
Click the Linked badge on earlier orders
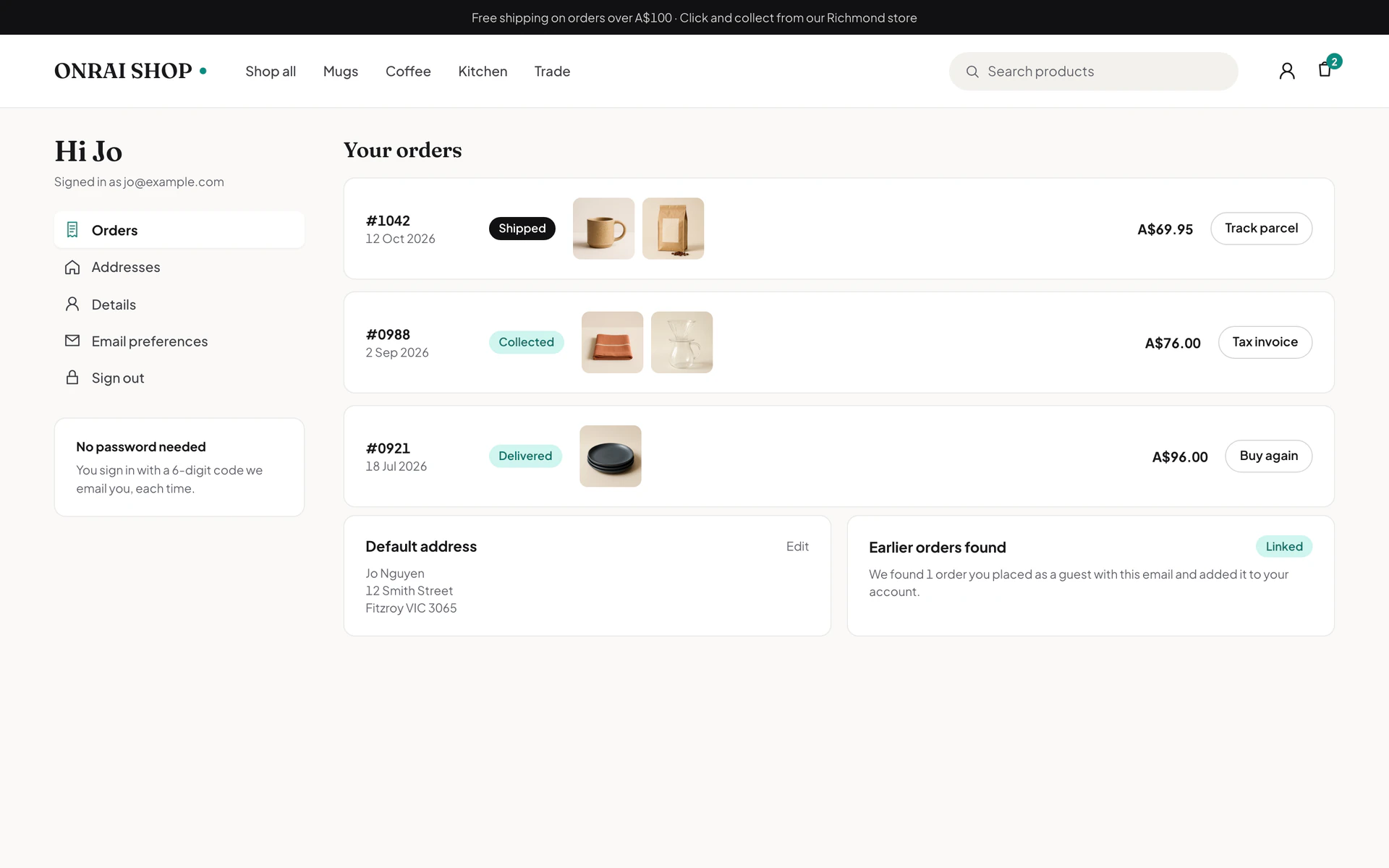1284,547
